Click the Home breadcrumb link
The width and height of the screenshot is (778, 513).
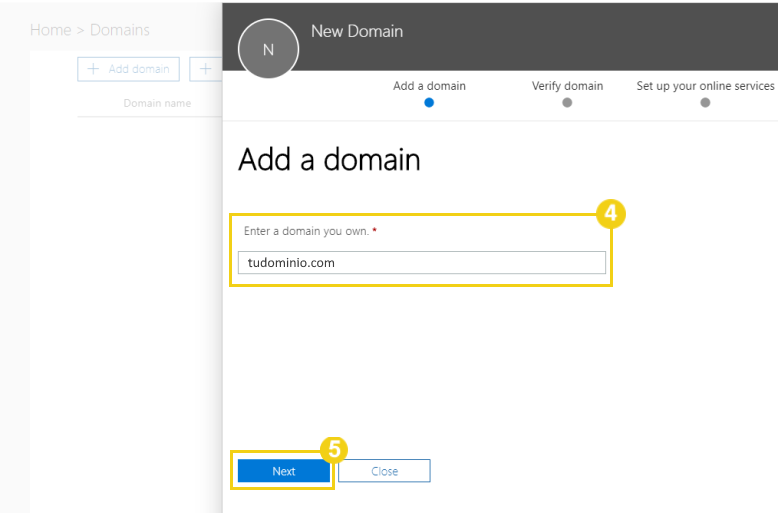(50, 30)
